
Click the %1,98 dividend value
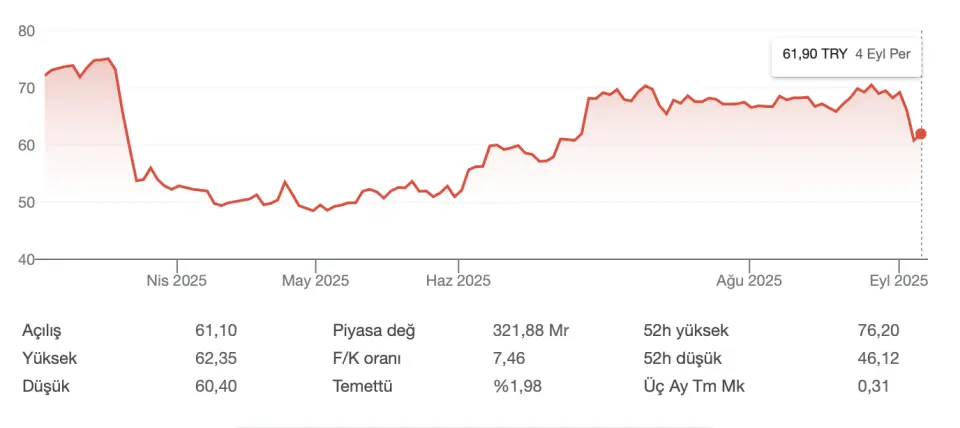(x=517, y=386)
